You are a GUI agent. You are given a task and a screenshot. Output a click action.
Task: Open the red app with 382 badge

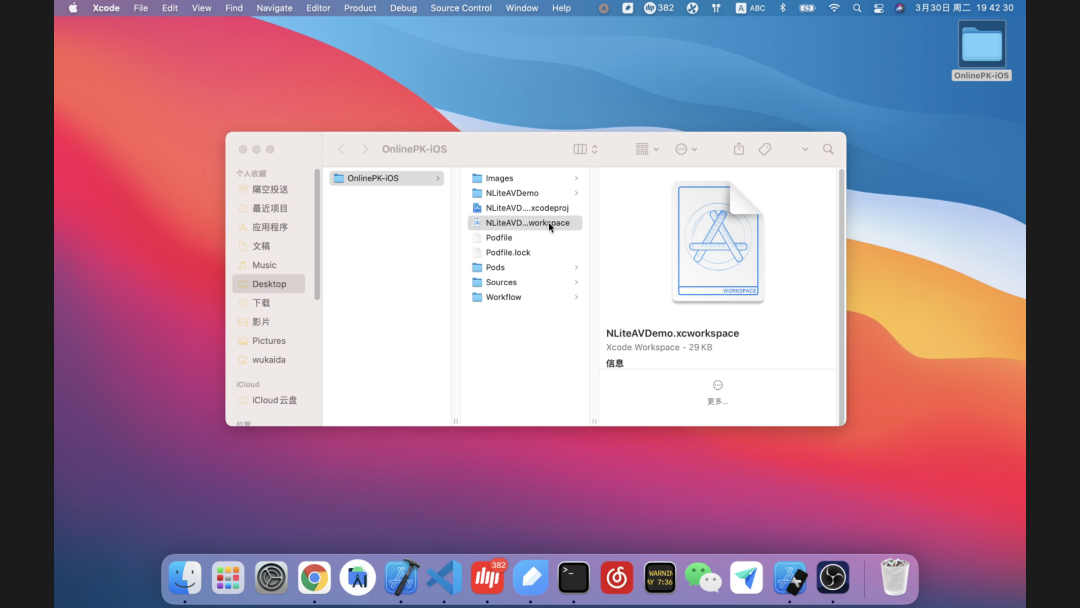pyautogui.click(x=487, y=577)
